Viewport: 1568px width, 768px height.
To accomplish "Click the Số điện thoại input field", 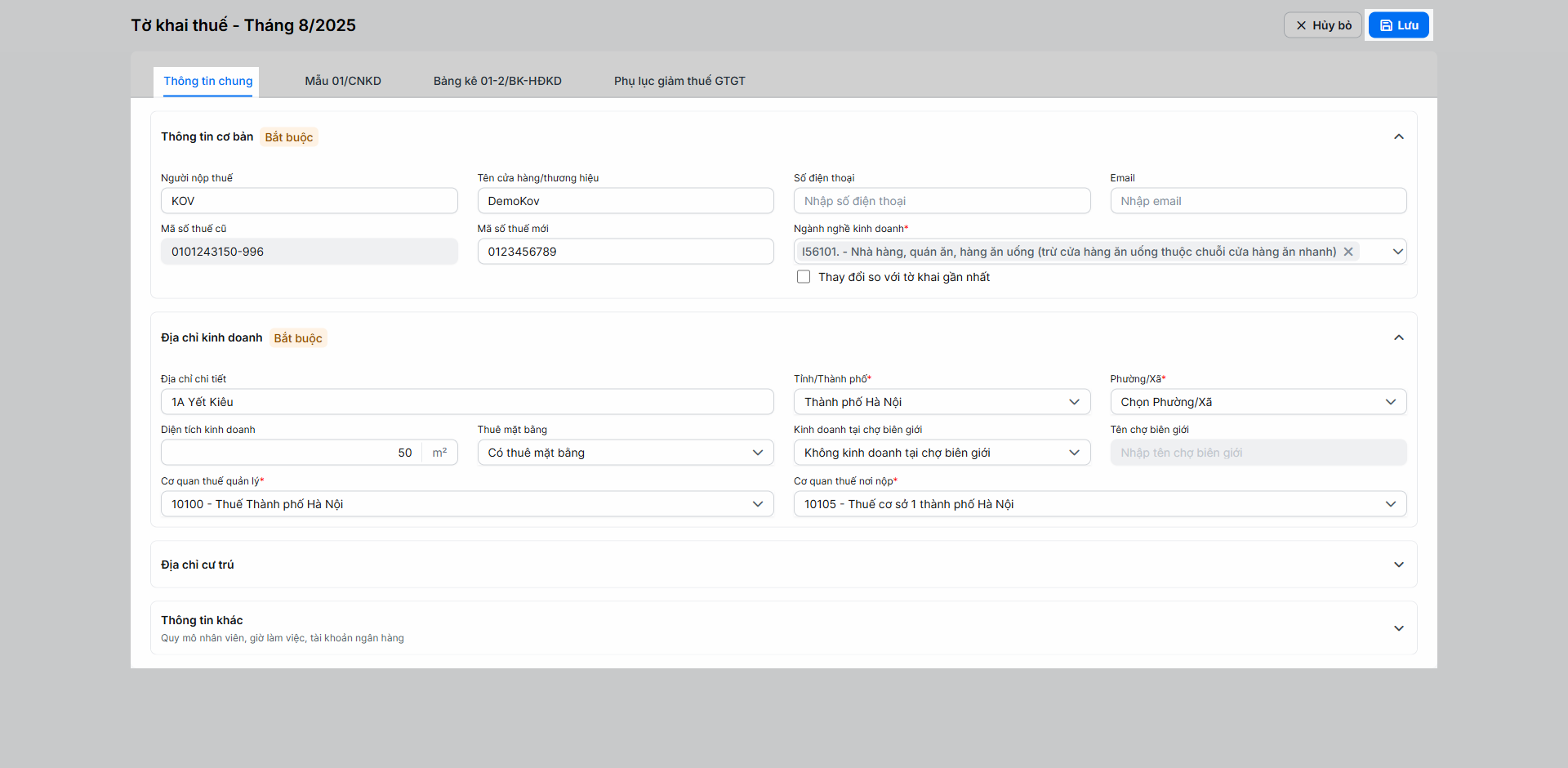I will pos(941,201).
